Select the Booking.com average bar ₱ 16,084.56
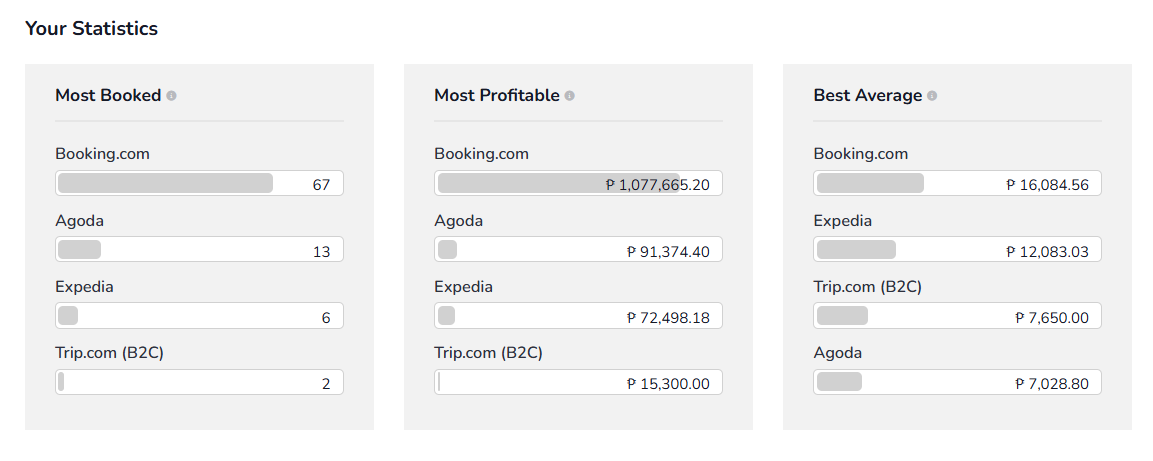Image resolution: width=1153 pixels, height=461 pixels. (957, 183)
